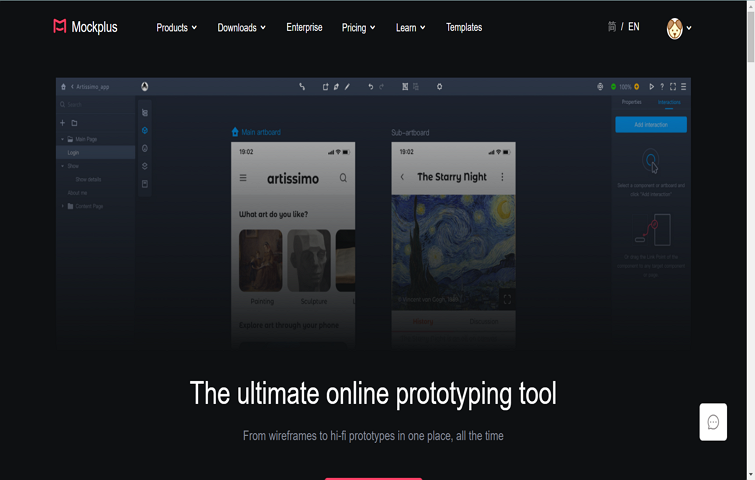The height and width of the screenshot is (480, 755).
Task: Select the About me page
Action: [x=77, y=193]
